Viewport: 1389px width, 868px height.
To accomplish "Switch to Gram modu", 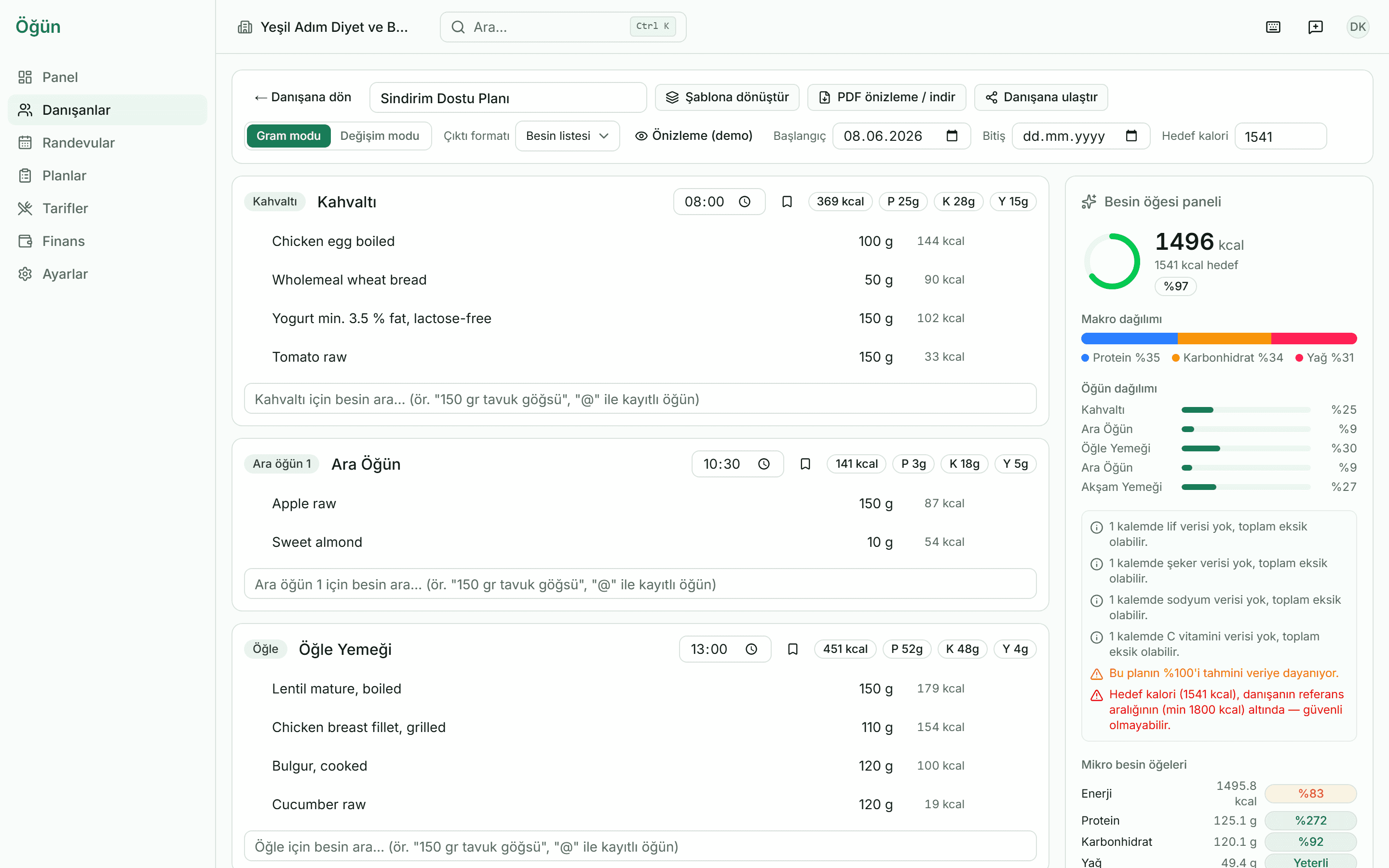I will click(289, 136).
